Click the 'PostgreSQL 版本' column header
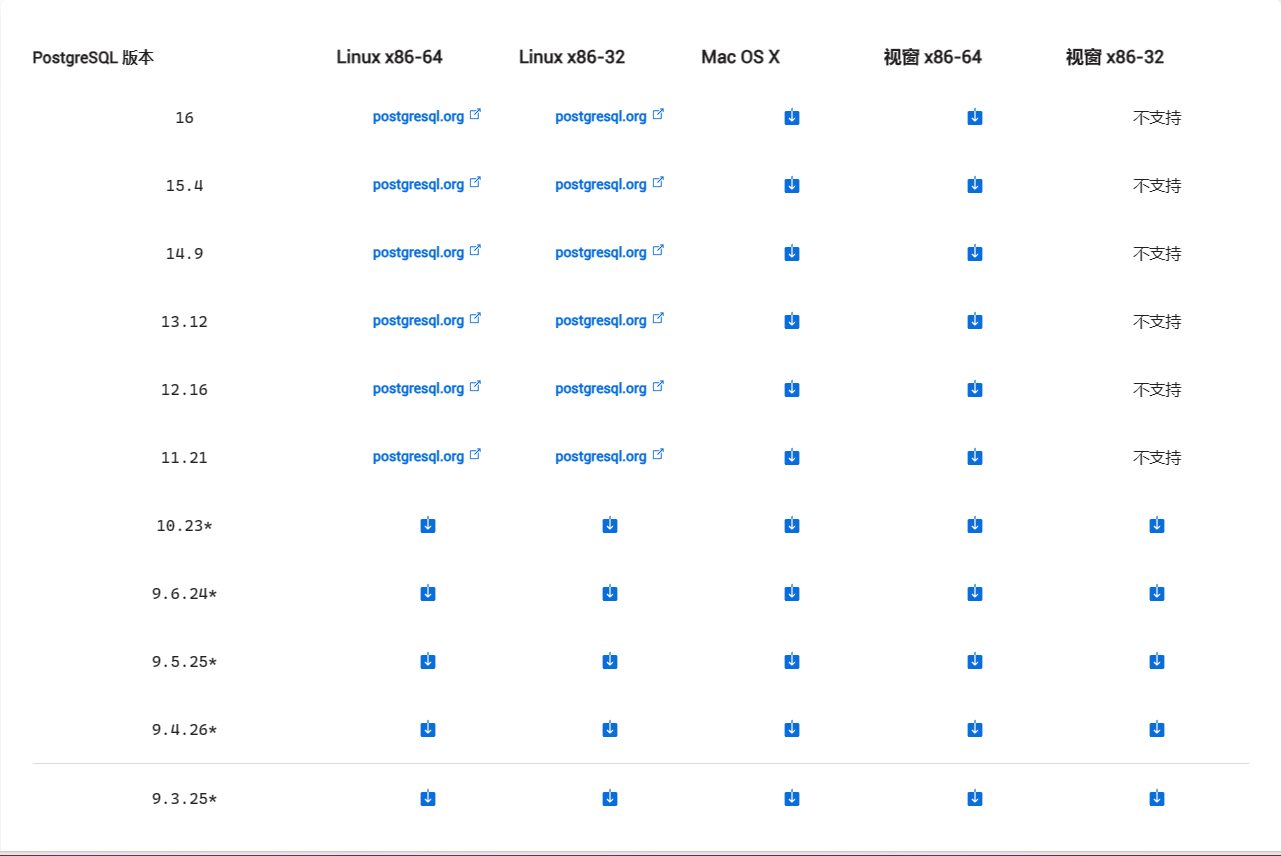This screenshot has height=856, width=1281. [x=93, y=58]
